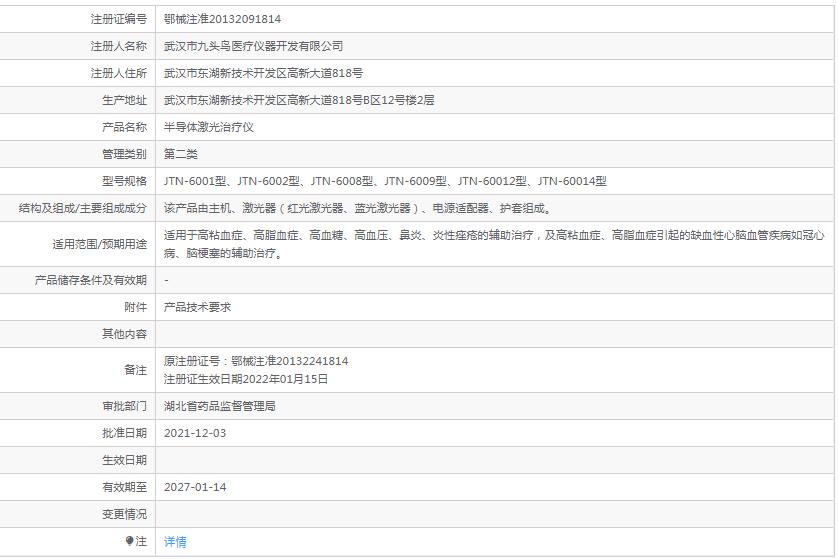Select management class 第二类
Image resolution: width=838 pixels, height=559 pixels.
point(181,154)
